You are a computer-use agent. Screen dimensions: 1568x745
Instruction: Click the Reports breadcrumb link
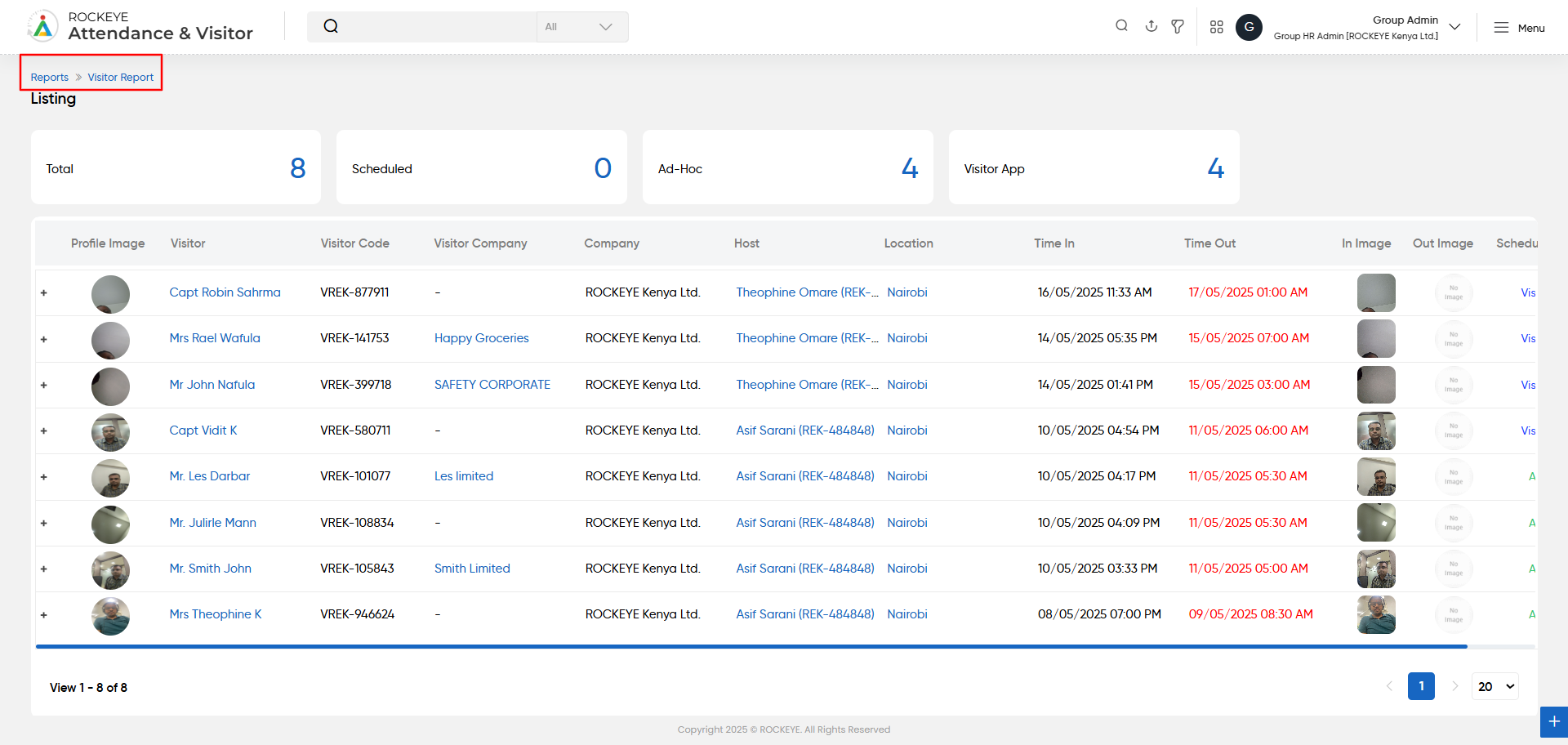[x=50, y=78]
